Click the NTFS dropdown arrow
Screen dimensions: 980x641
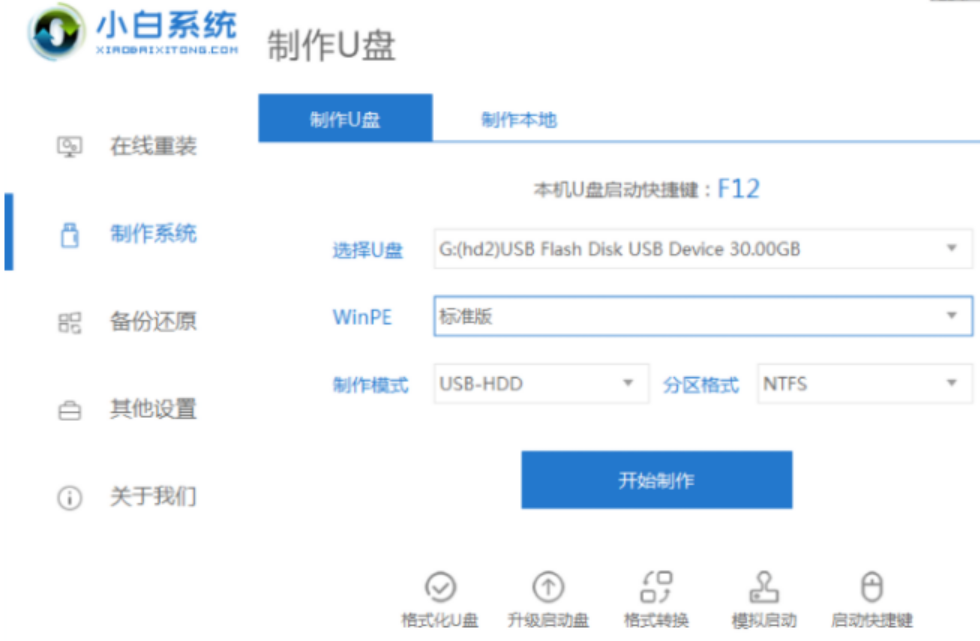(x=951, y=383)
